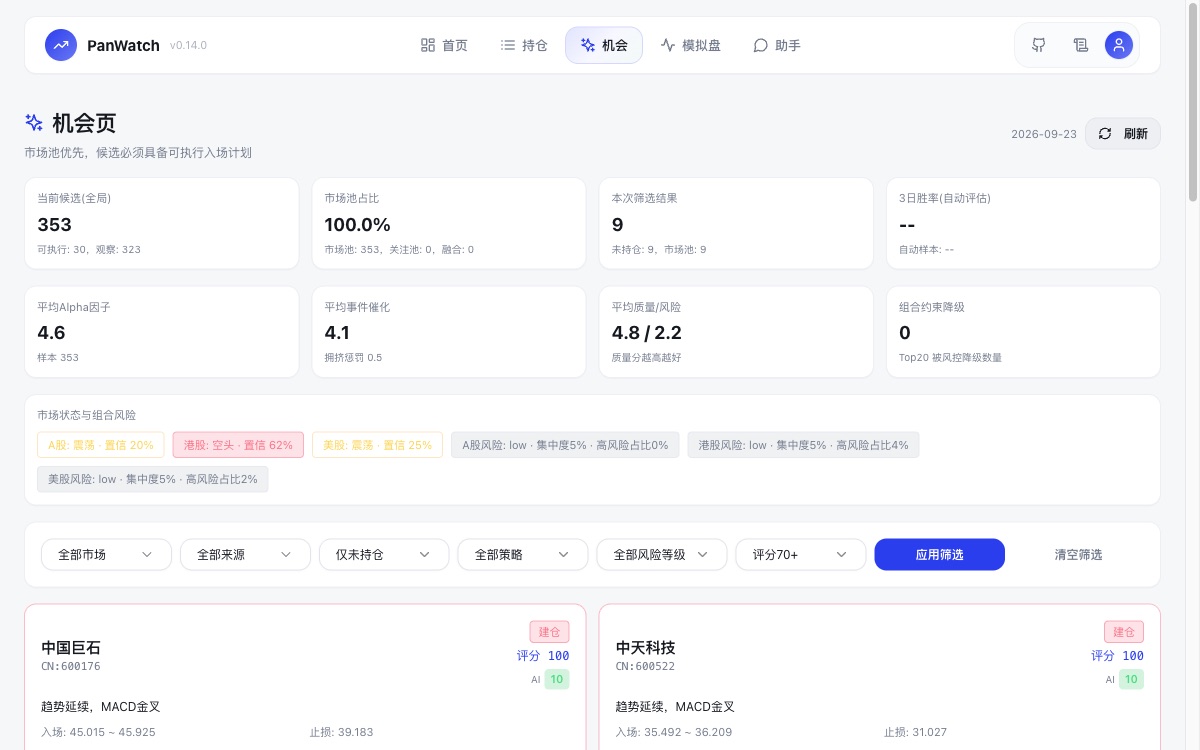Click the PanWatch logo icon

(61, 45)
